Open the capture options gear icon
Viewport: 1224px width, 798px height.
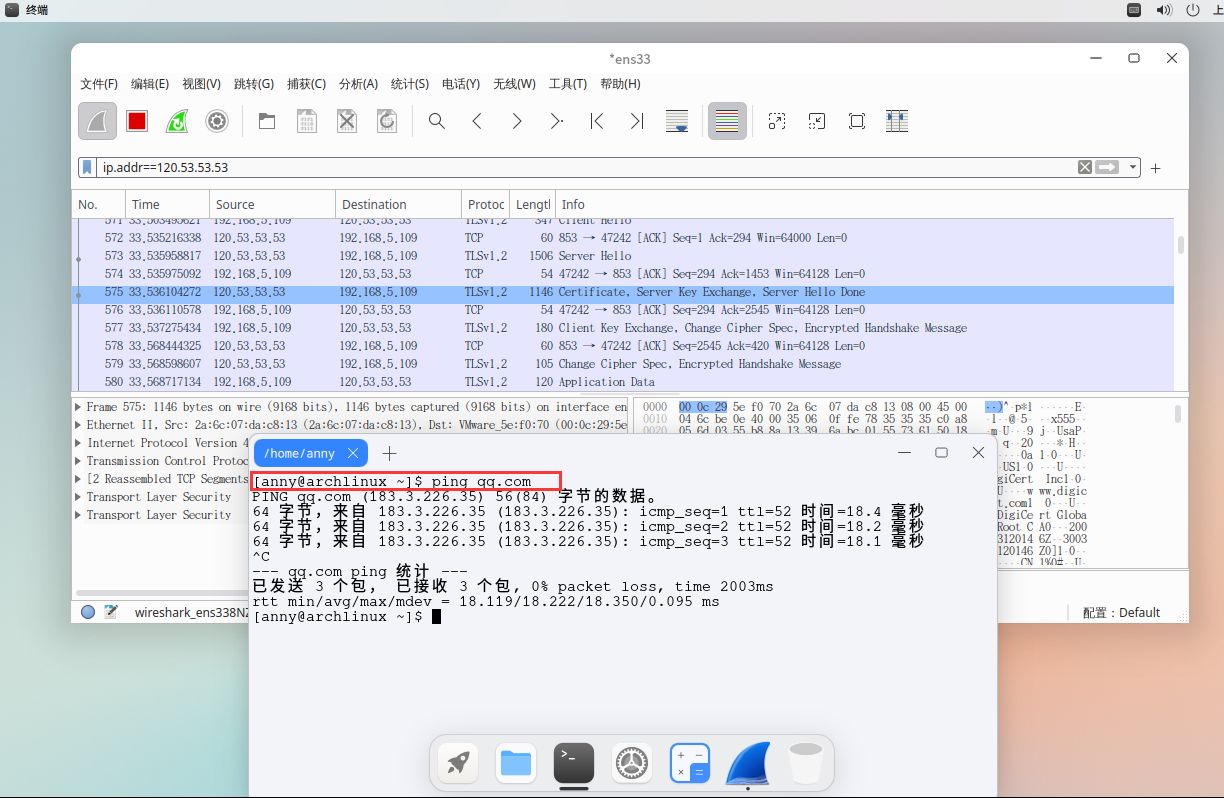point(217,121)
